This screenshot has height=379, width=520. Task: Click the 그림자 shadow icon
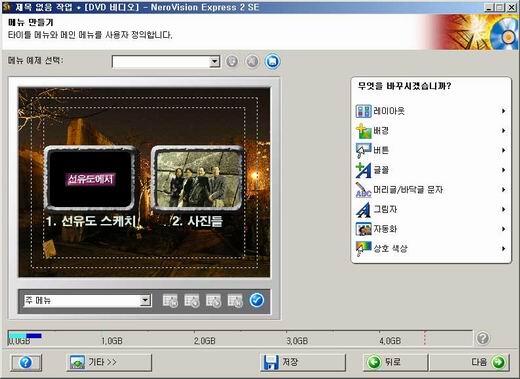[363, 209]
